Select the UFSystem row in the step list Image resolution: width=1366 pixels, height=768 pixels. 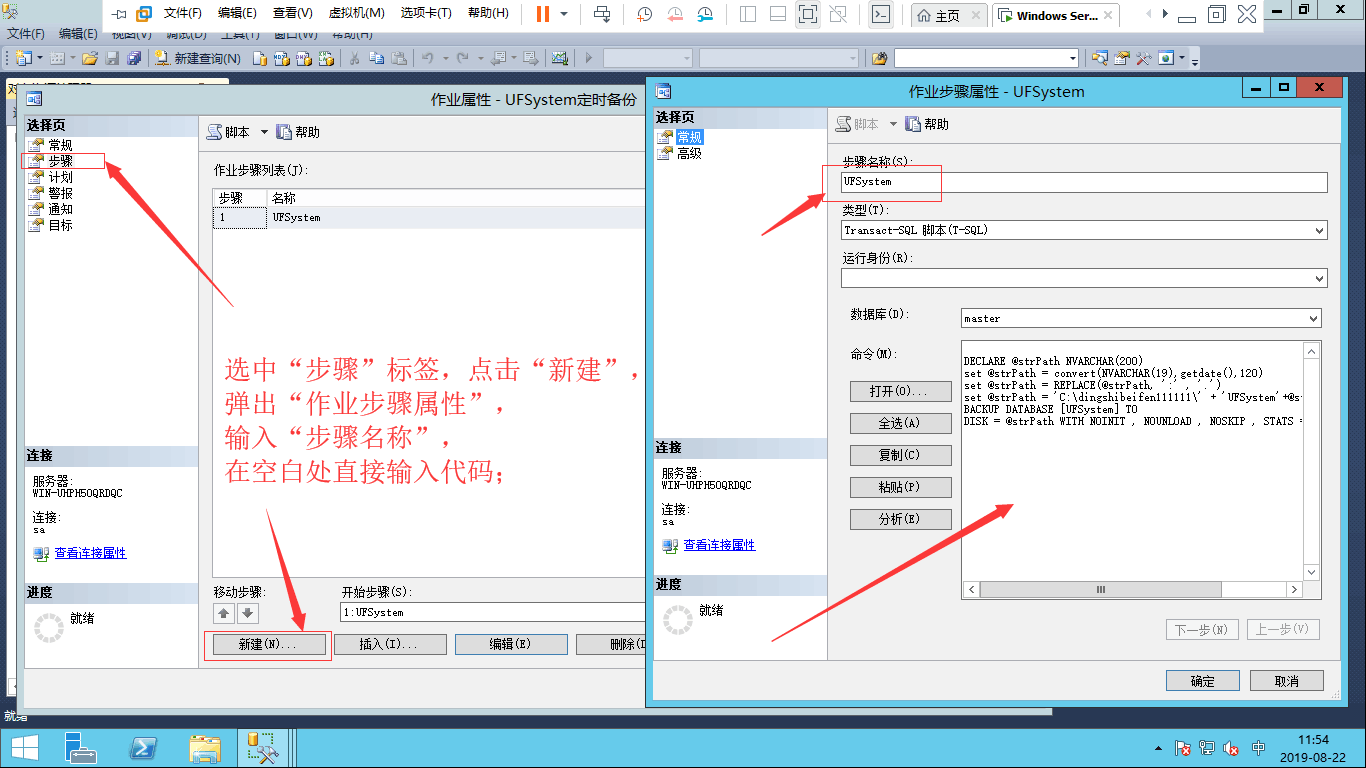tap(430, 217)
